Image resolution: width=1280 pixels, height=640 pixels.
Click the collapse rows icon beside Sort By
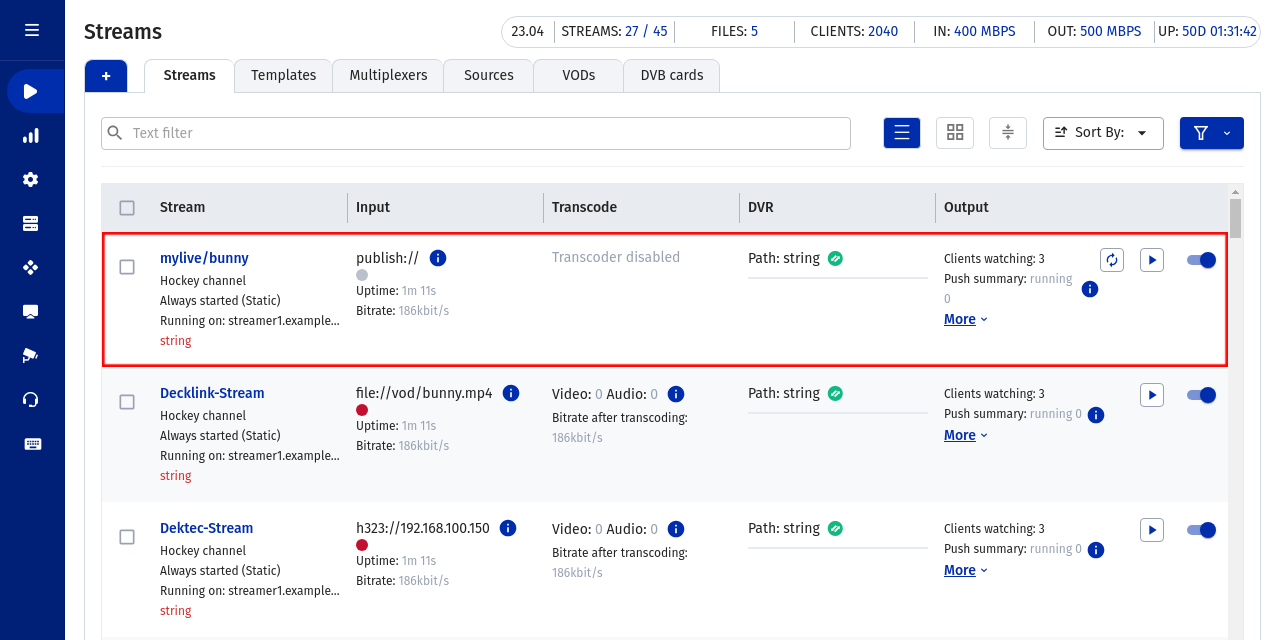click(1008, 133)
